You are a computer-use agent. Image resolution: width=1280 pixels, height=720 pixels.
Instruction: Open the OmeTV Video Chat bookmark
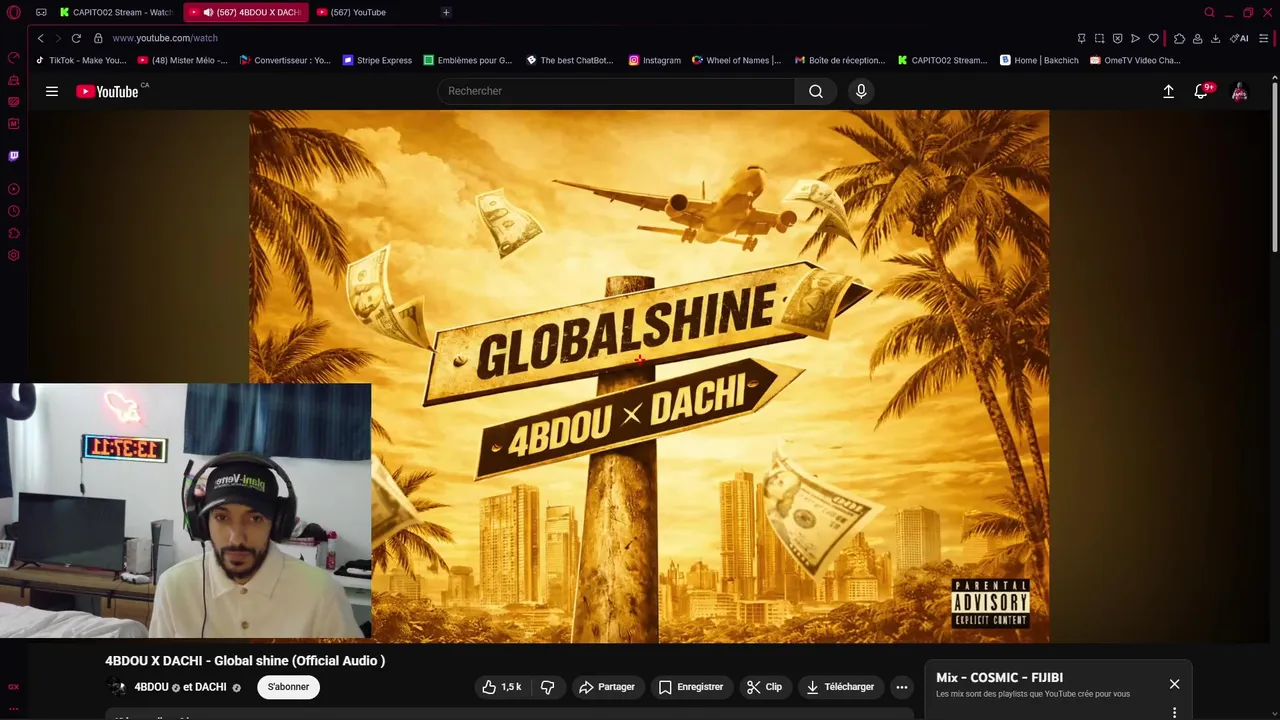tap(1136, 60)
